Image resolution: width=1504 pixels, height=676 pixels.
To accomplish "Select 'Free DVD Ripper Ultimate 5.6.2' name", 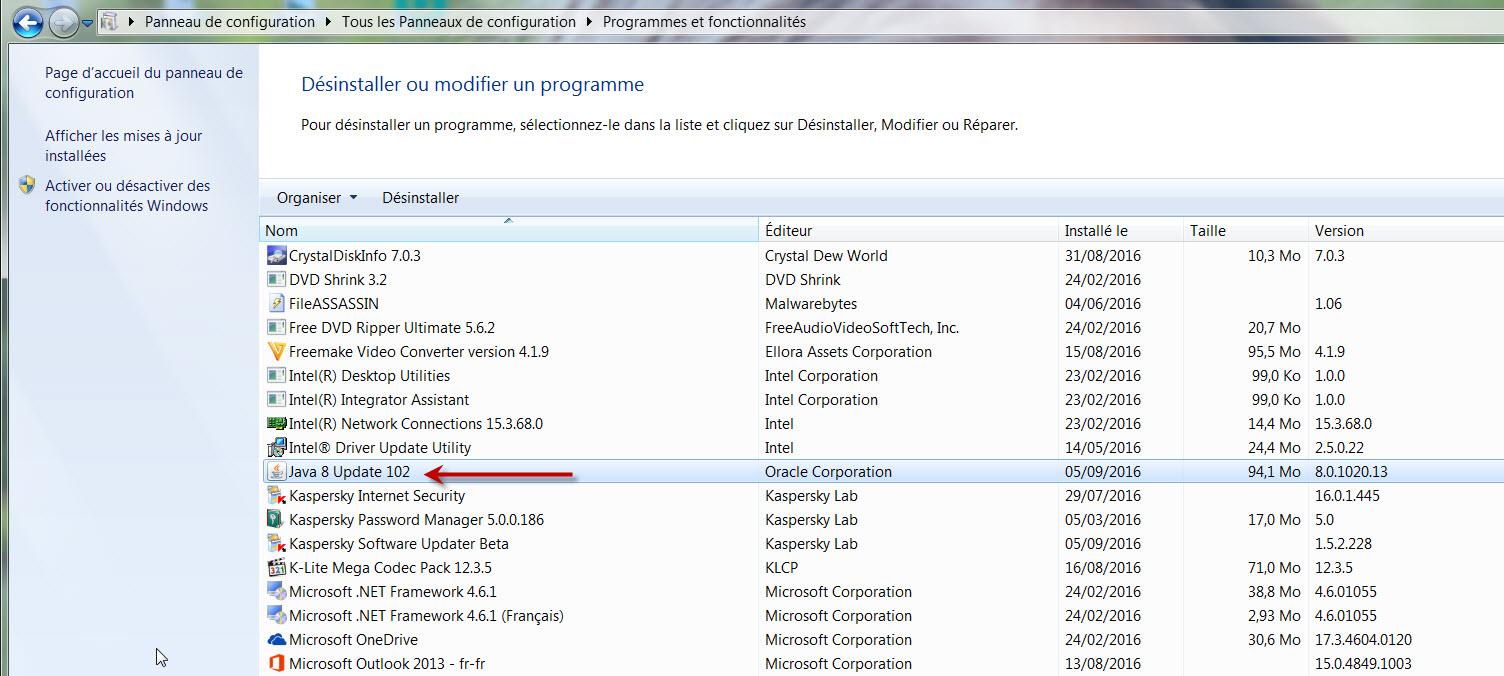I will tap(392, 328).
